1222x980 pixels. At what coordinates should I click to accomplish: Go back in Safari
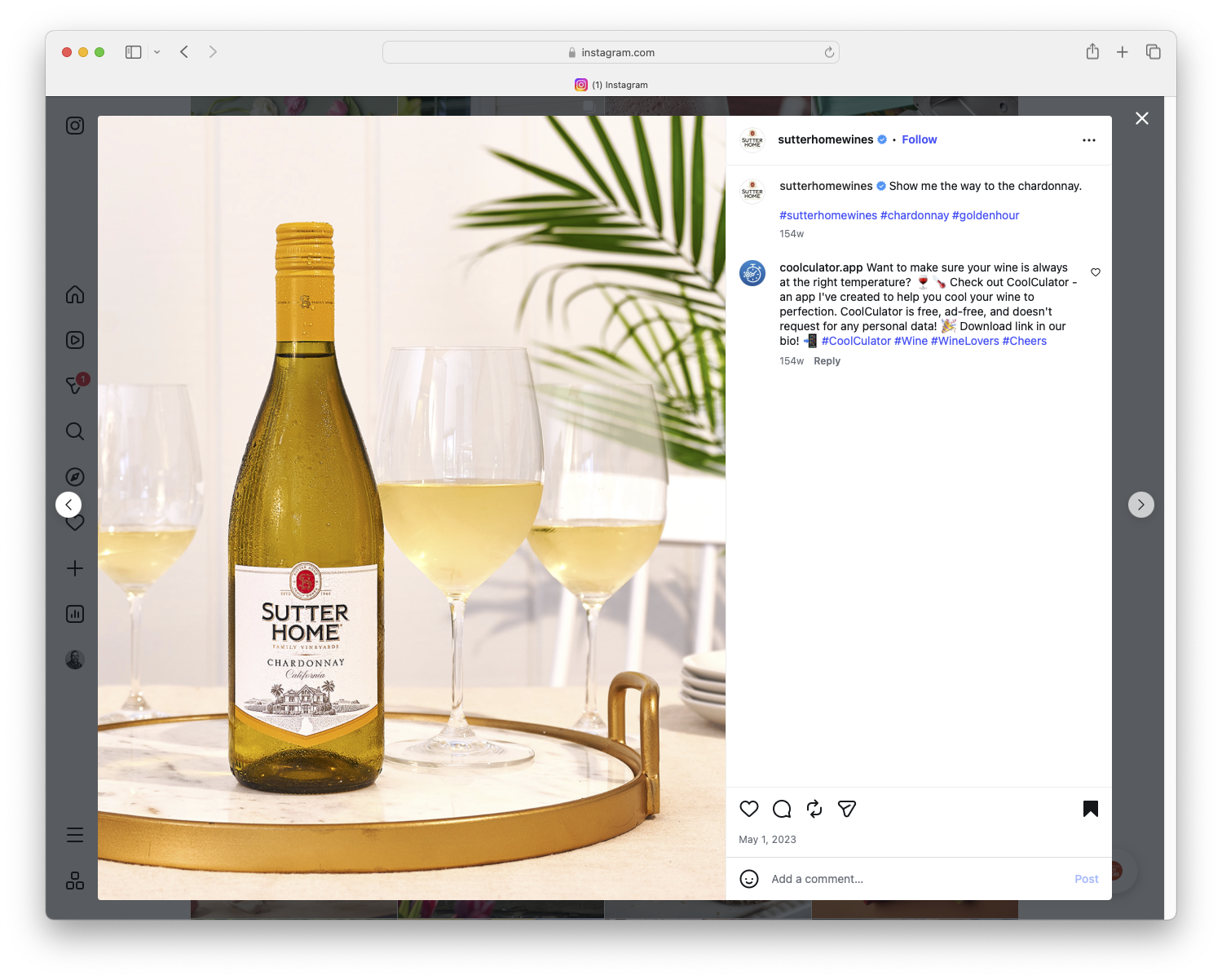tap(184, 52)
